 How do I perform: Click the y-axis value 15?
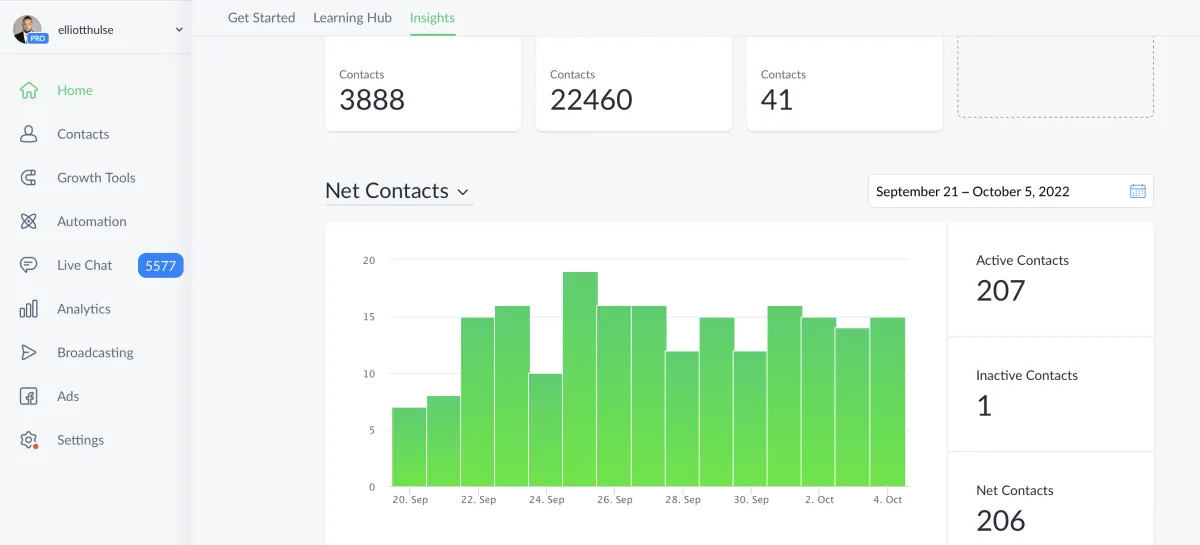pos(369,317)
